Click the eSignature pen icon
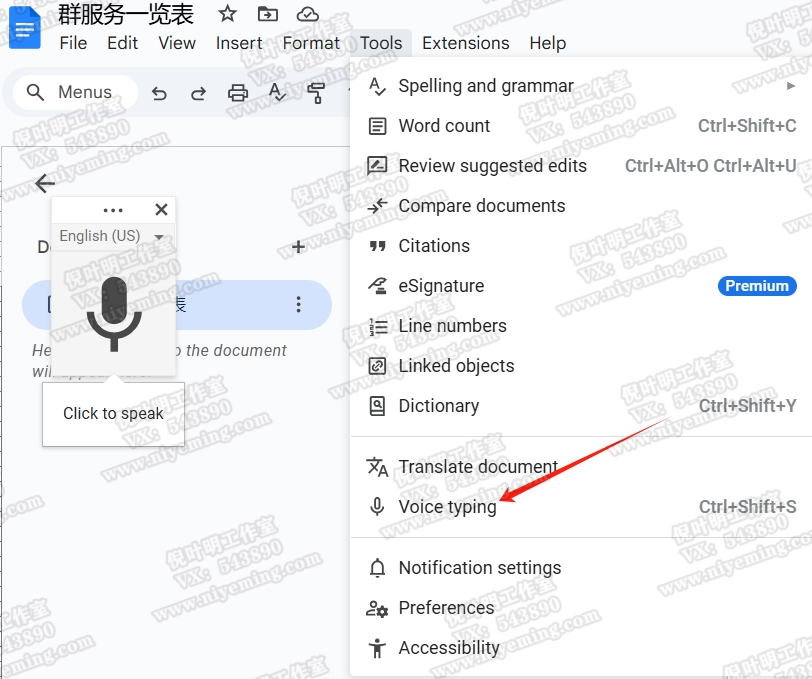The image size is (812, 679). pyautogui.click(x=377, y=286)
